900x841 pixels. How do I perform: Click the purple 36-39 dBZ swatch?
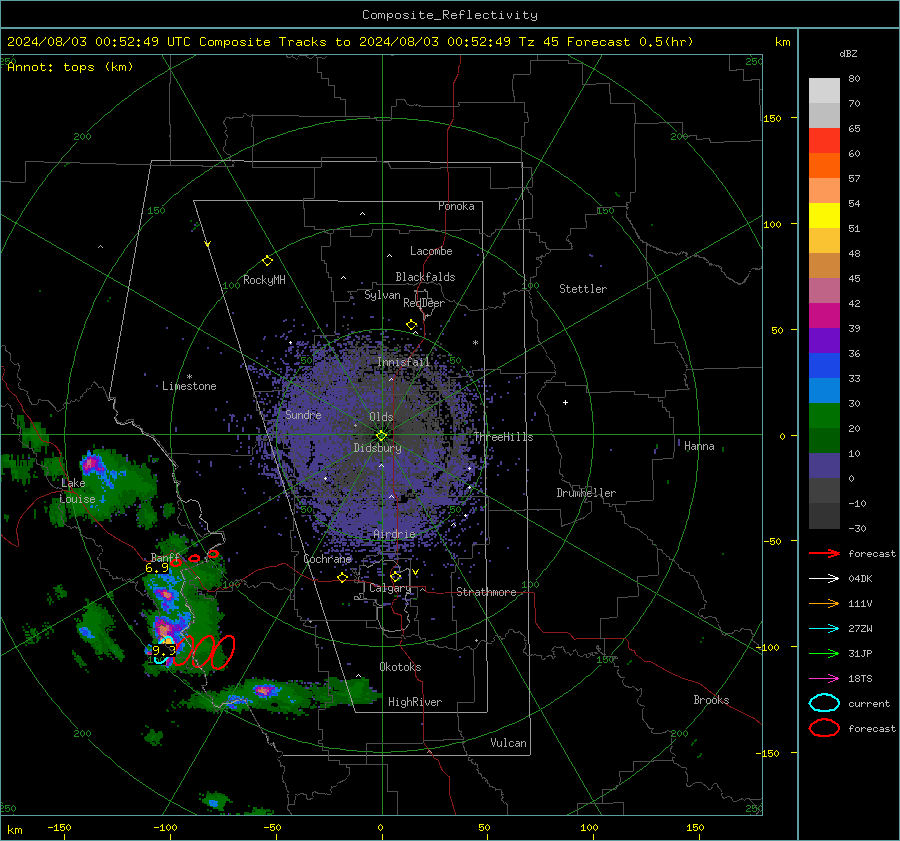point(824,341)
